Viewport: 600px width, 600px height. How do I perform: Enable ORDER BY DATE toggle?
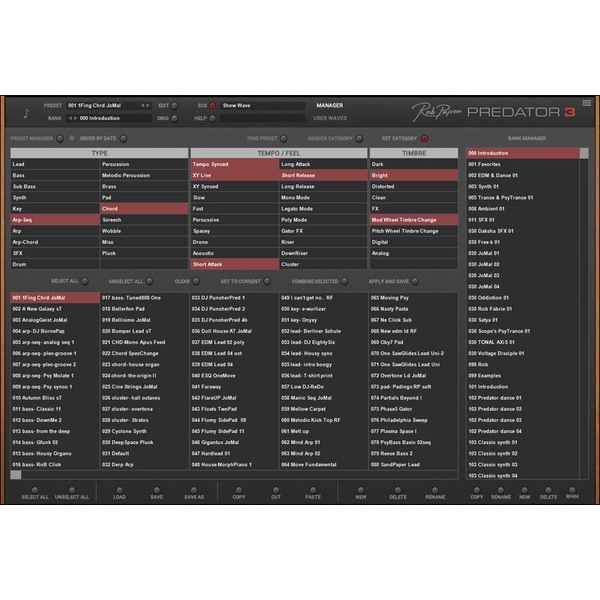(x=123, y=139)
